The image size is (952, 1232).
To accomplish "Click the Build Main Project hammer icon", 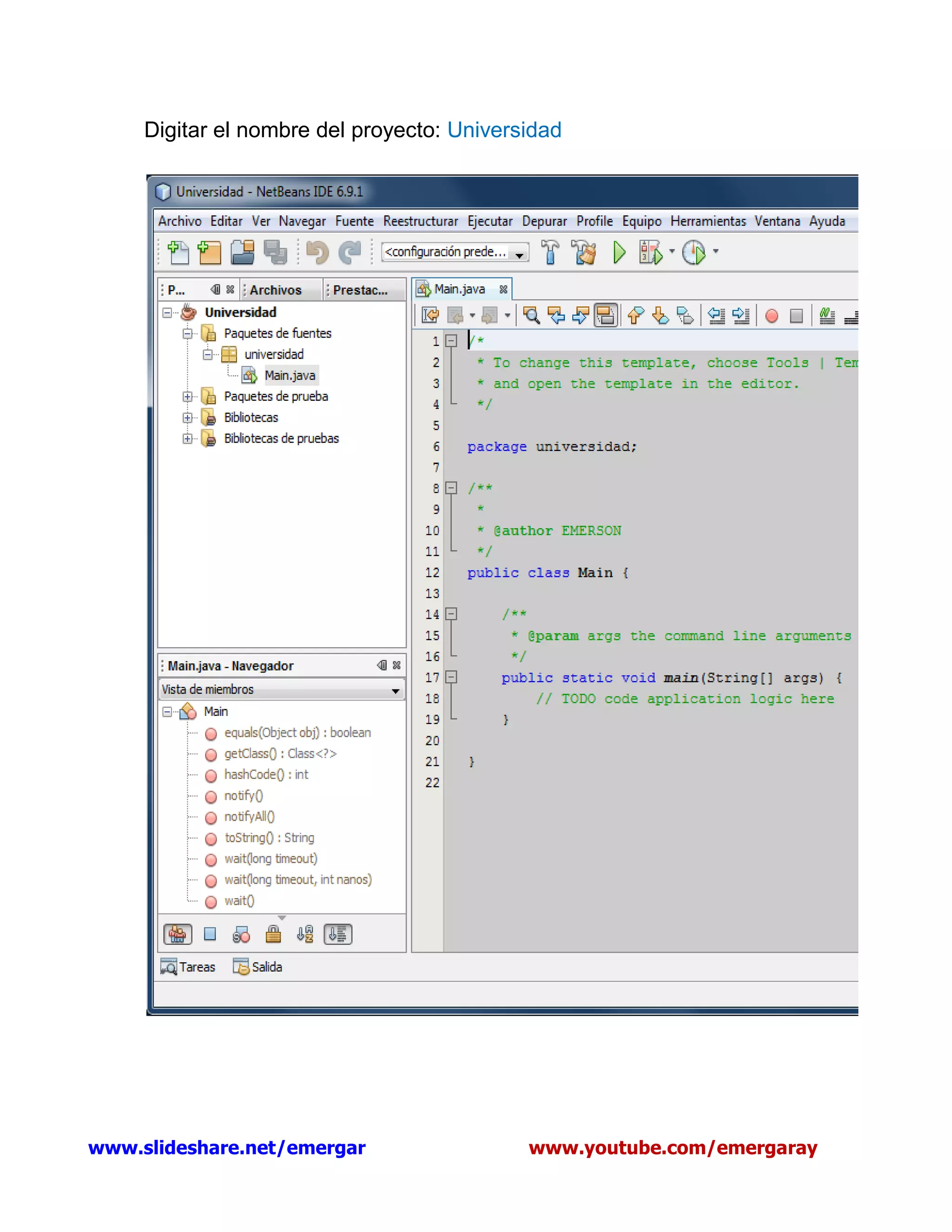I will click(x=550, y=252).
